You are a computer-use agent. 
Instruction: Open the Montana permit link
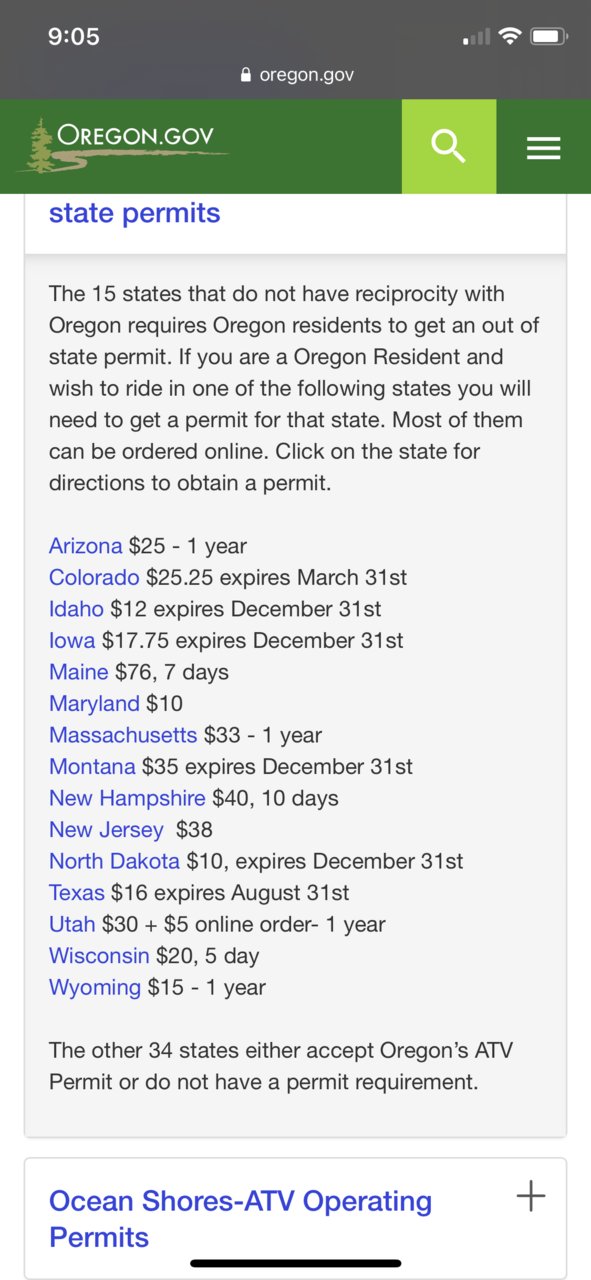pos(92,767)
